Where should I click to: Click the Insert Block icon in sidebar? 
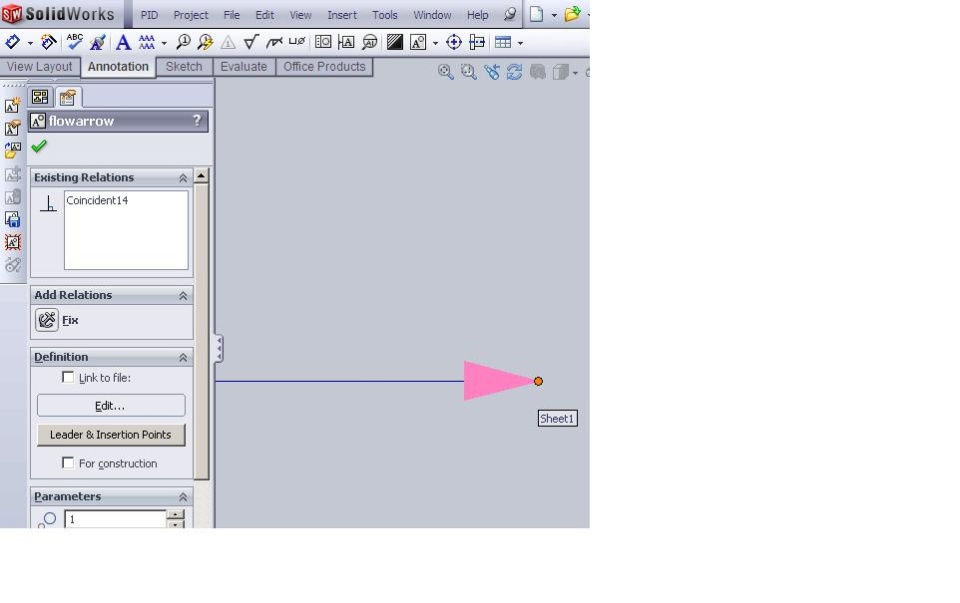pos(12,151)
